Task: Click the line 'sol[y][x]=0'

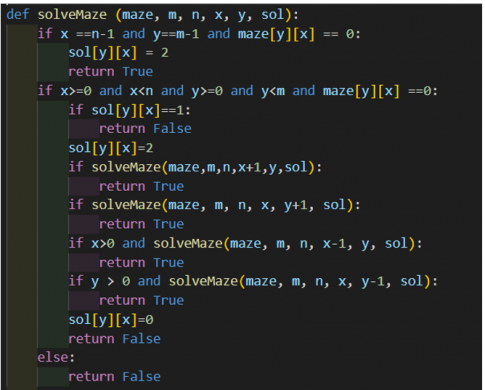Action: pyautogui.click(x=111, y=320)
